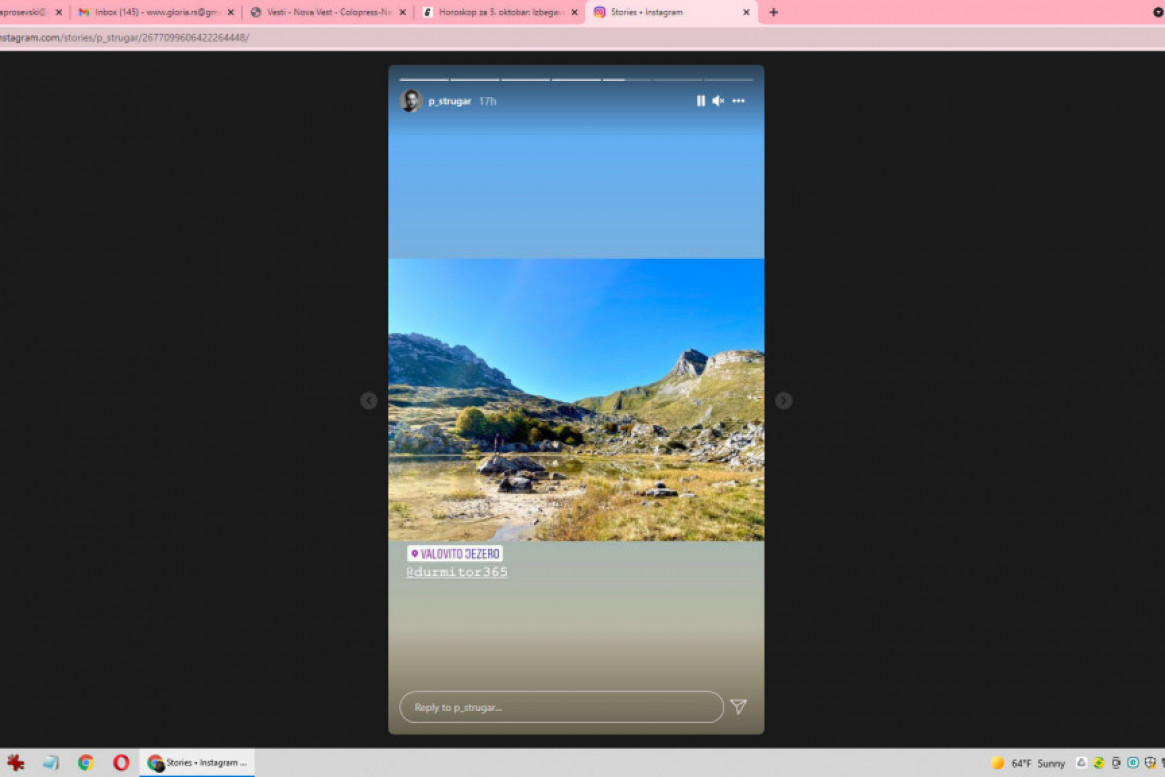Open the p_strugar username link
The height and width of the screenshot is (777, 1165).
[x=449, y=102]
